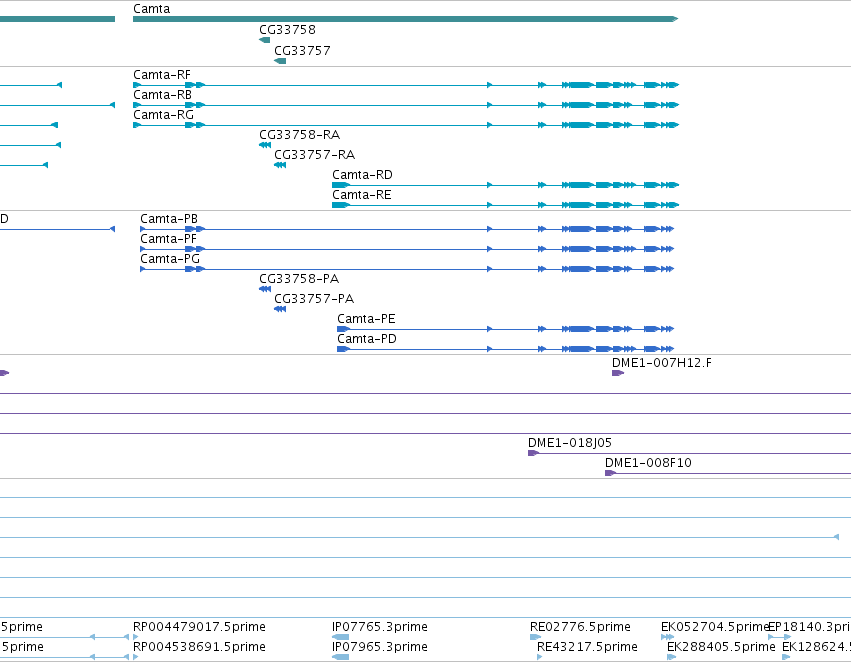This screenshot has width=851, height=662.
Task: Select the Camta-RB transcript
Action: click(406, 105)
